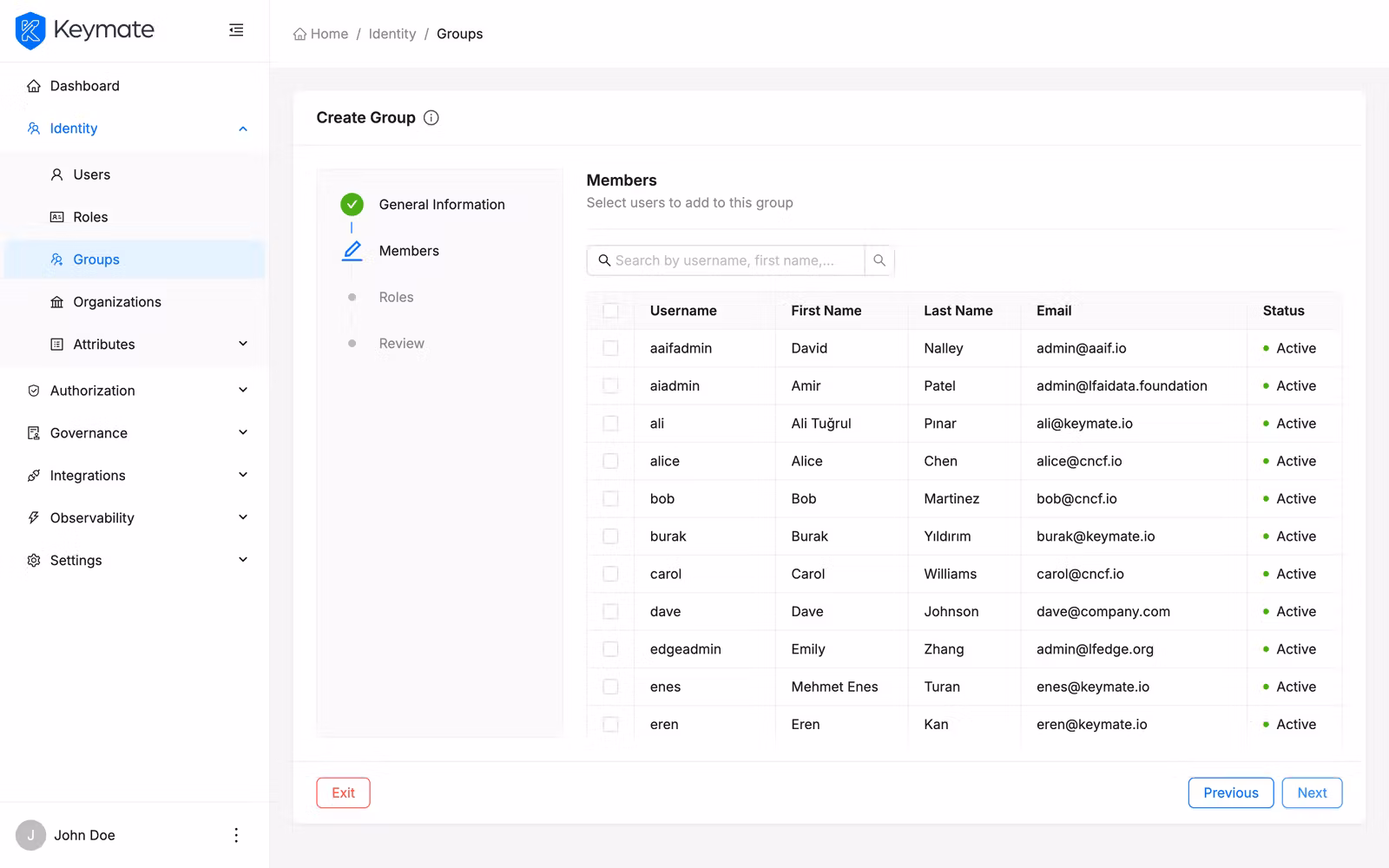Open Organizations via its building icon

[x=56, y=301]
